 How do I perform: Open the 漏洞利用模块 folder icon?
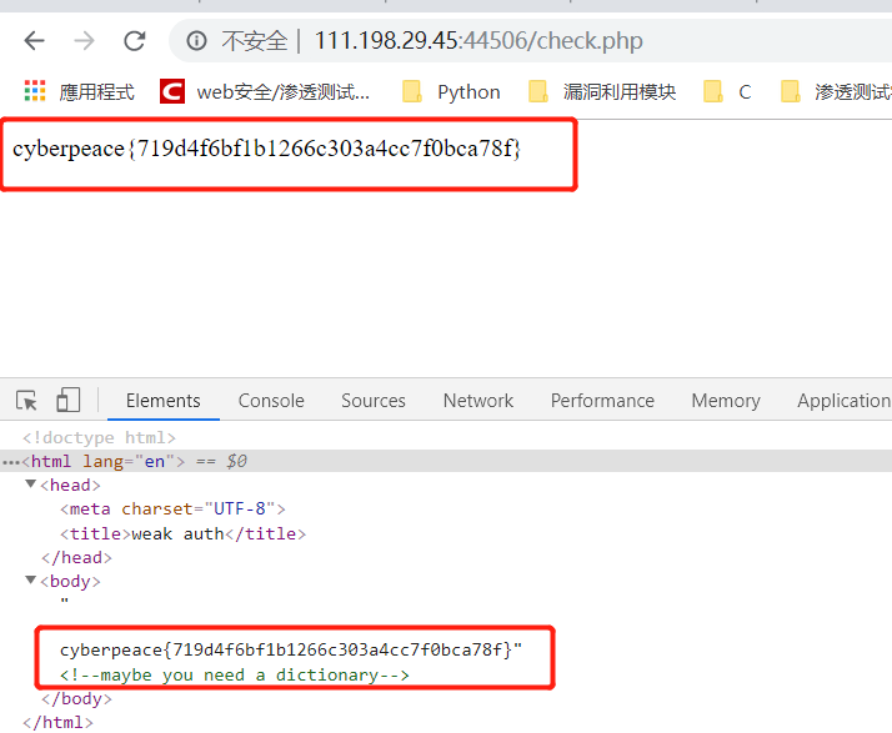538,91
